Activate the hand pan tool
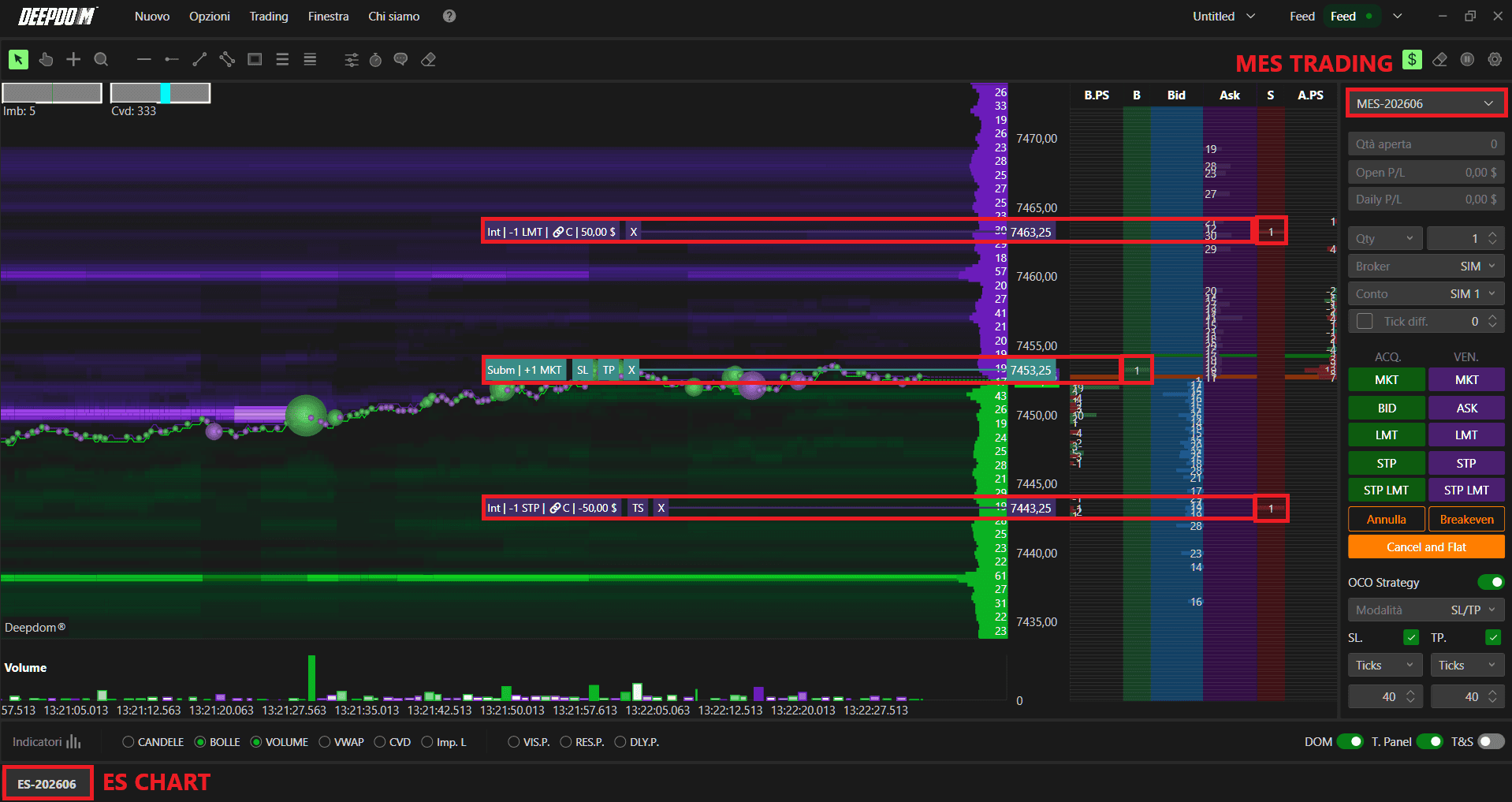1512x802 pixels. [x=46, y=59]
